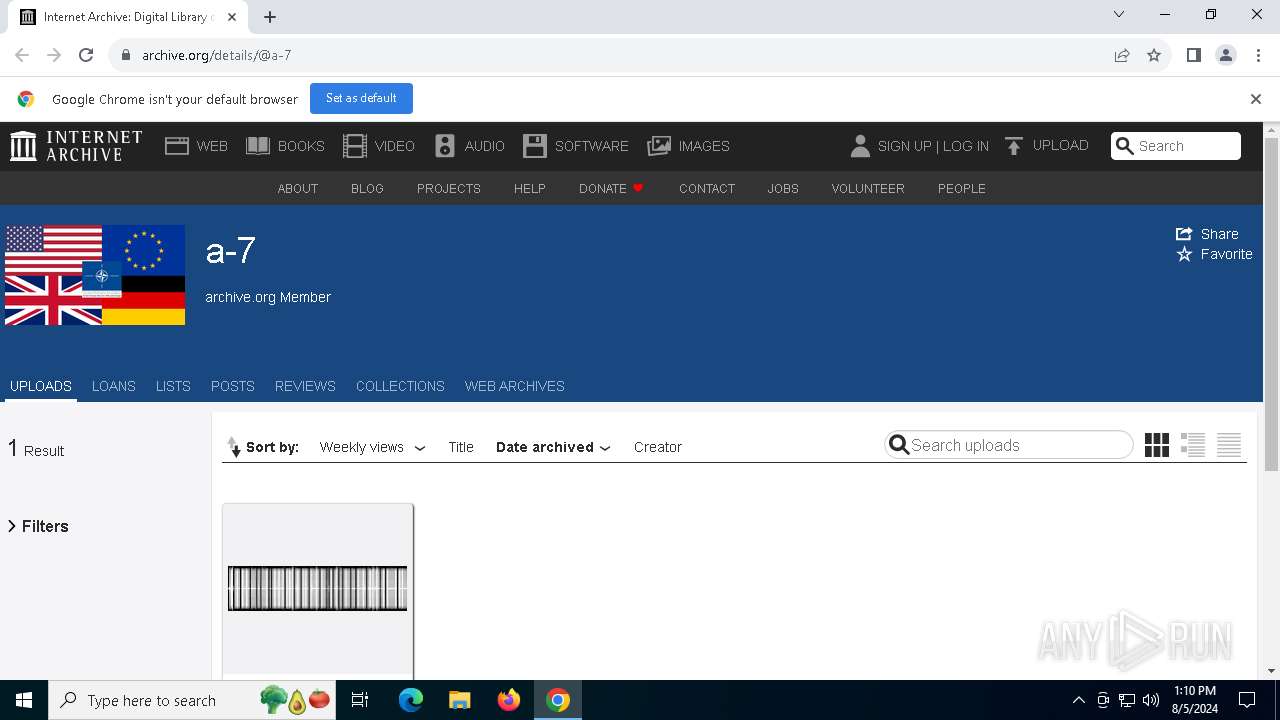
Task: Open the Contact link
Action: coord(707,188)
